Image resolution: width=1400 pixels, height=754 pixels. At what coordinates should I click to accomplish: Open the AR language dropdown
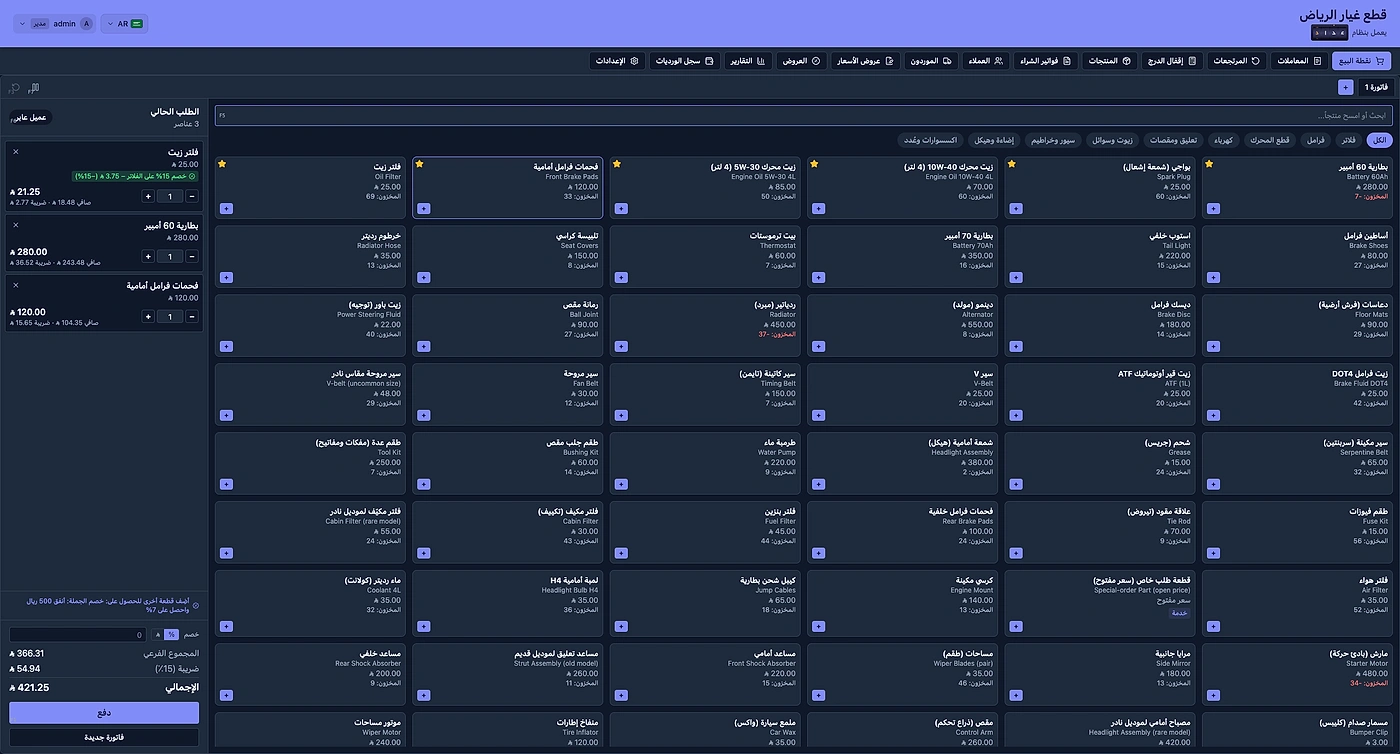[x=124, y=23]
